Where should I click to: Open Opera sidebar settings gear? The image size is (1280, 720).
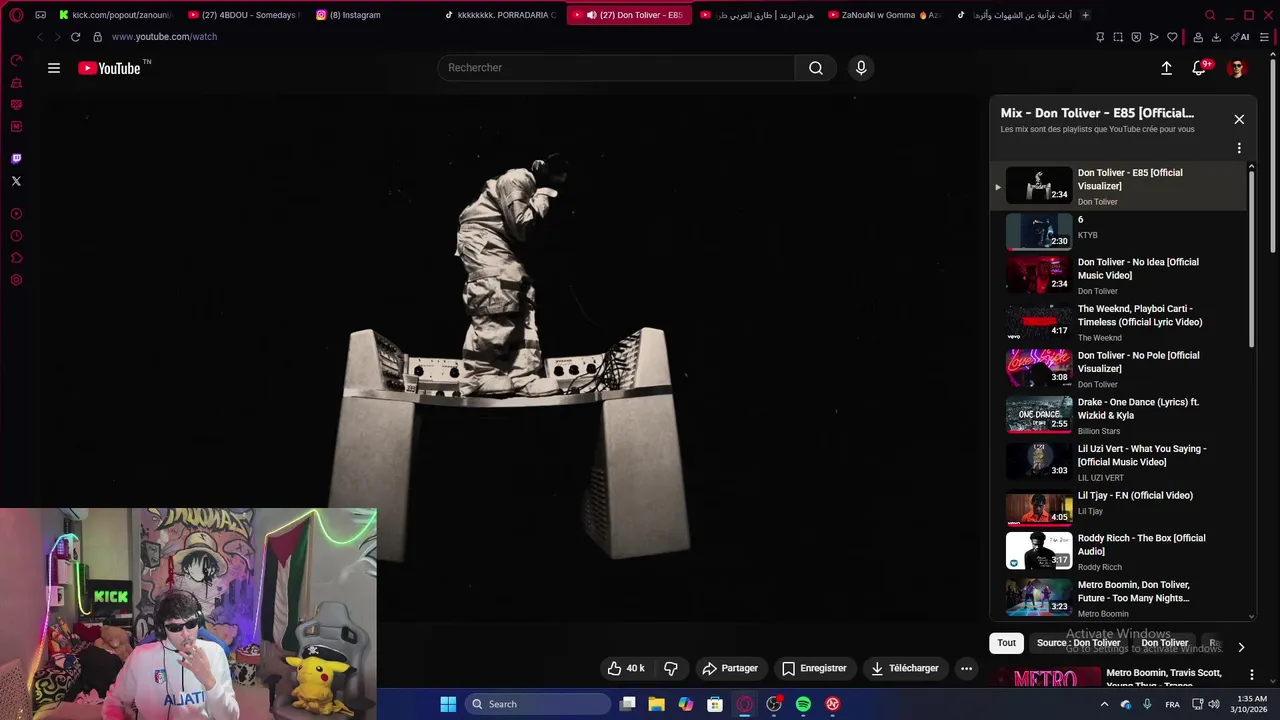click(x=16, y=280)
